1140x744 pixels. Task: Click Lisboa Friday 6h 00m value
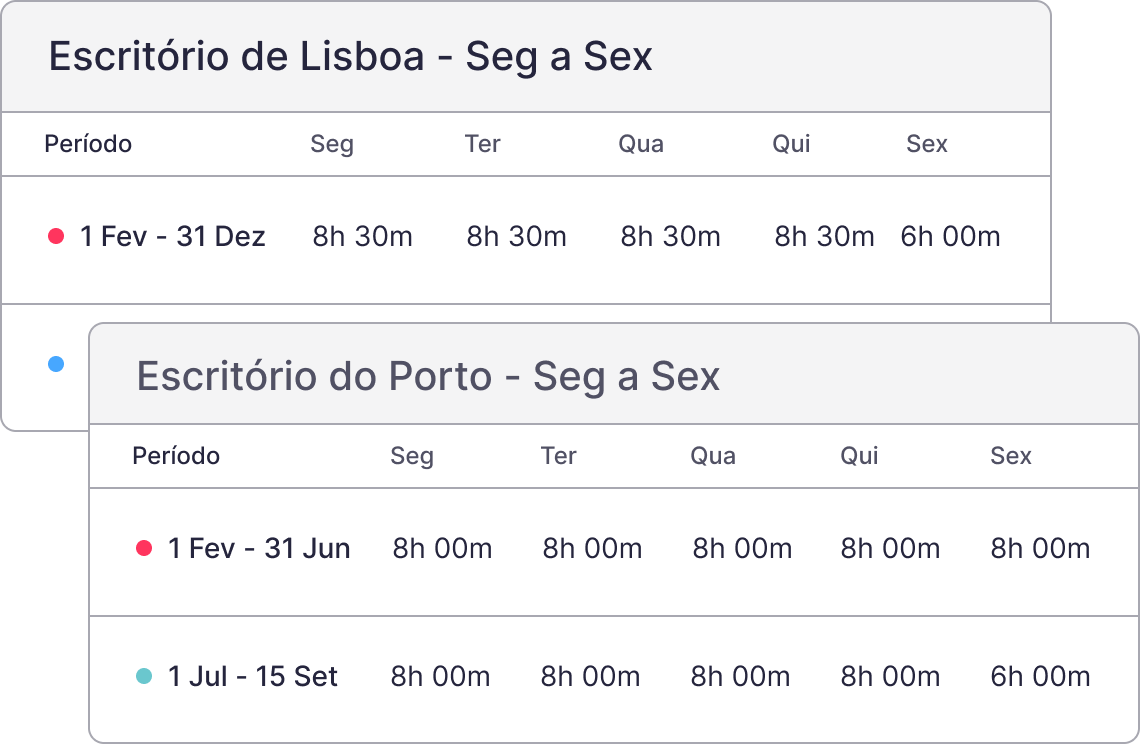950,236
